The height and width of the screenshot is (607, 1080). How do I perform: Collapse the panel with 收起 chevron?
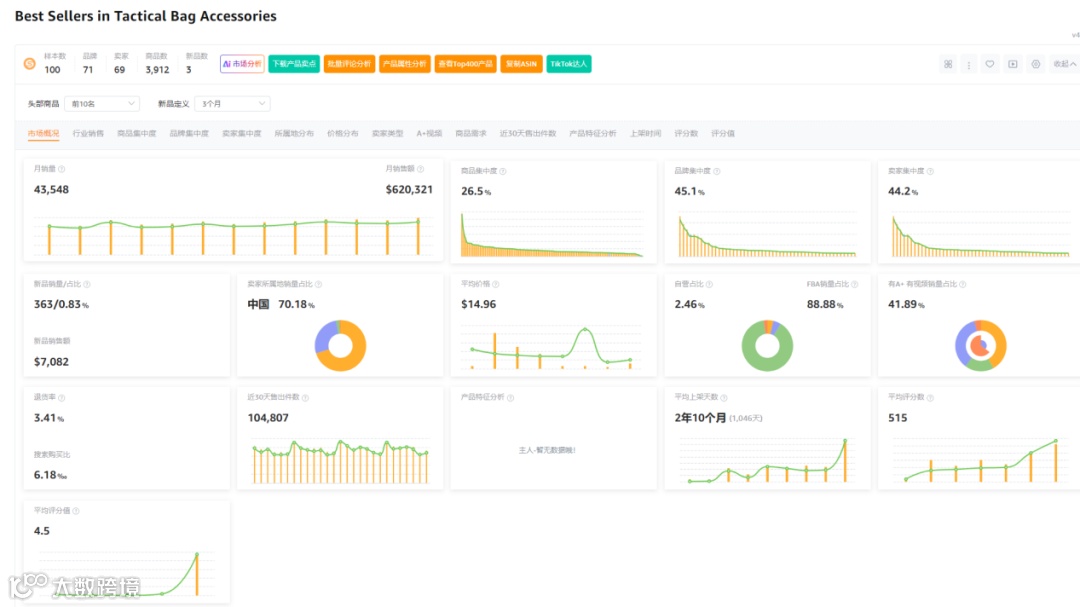[x=1064, y=64]
